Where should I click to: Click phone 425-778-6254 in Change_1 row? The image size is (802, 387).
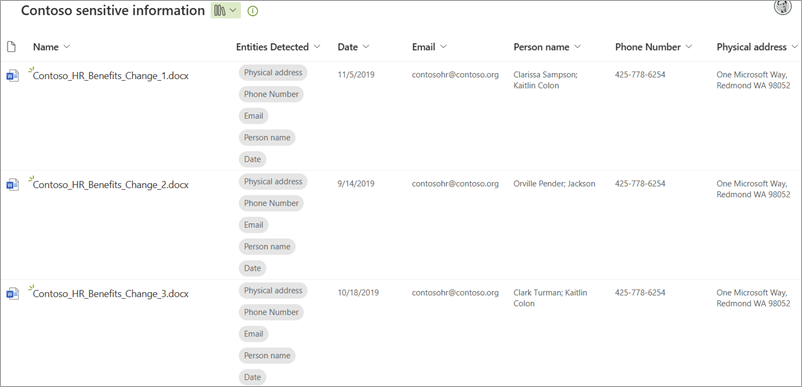(x=640, y=75)
